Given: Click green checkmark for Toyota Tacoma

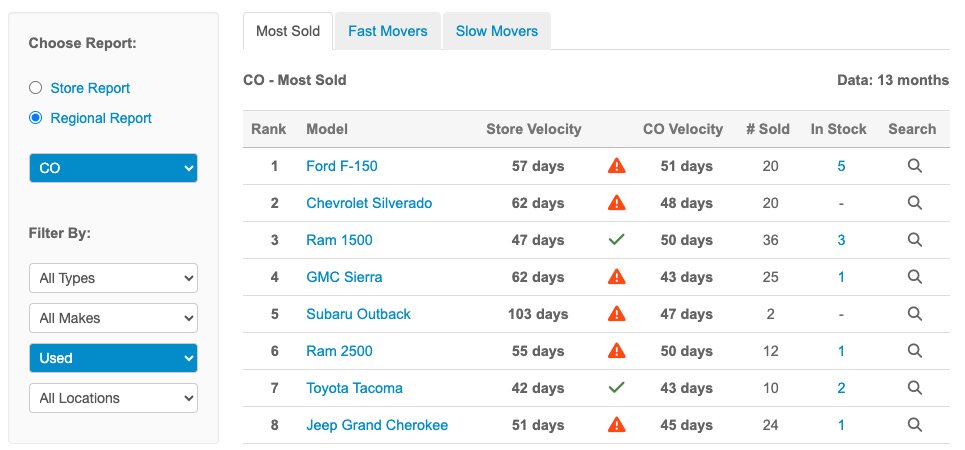Looking at the screenshot, I should pos(616,388).
